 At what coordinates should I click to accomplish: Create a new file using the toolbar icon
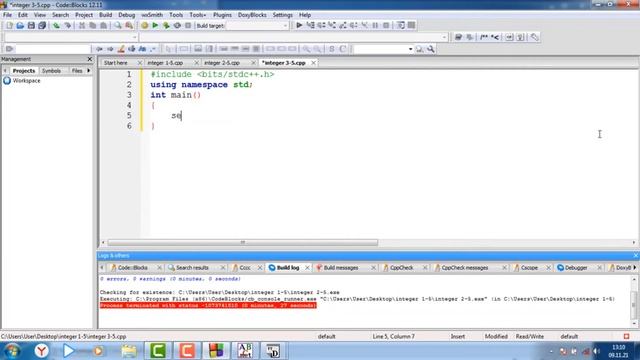coord(9,25)
